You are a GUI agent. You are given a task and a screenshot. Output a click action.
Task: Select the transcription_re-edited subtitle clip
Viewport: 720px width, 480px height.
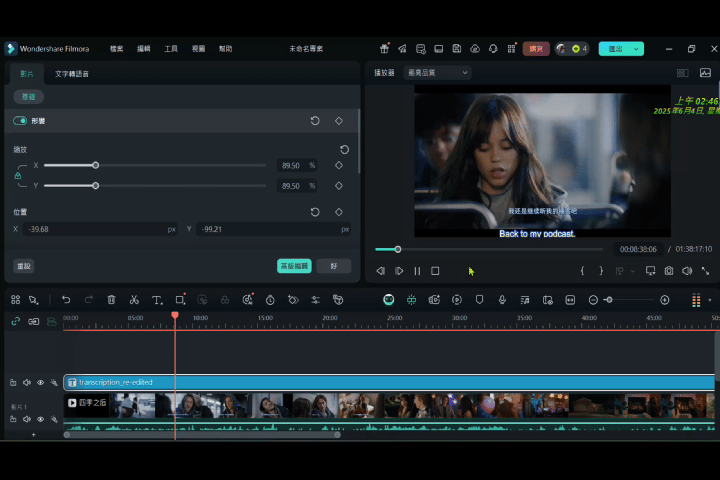(x=389, y=383)
